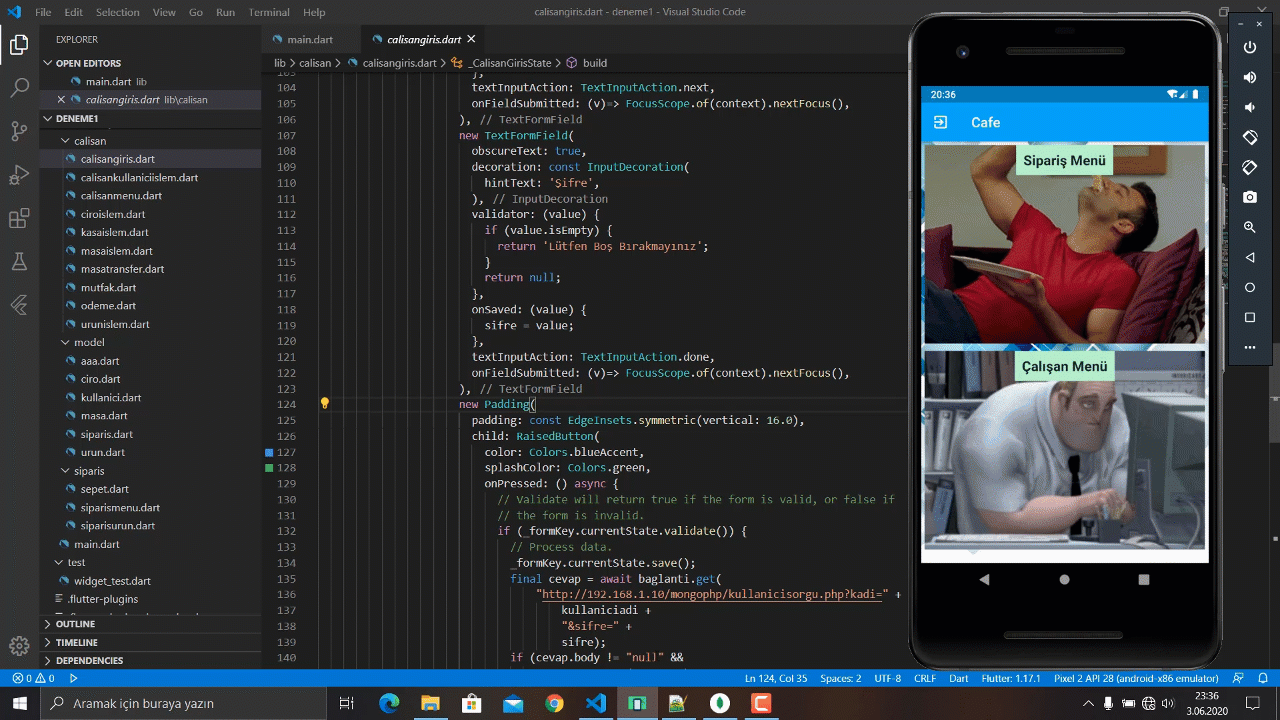Open notifications bell in status bar
The width and height of the screenshot is (1280, 720).
[x=1263, y=678]
